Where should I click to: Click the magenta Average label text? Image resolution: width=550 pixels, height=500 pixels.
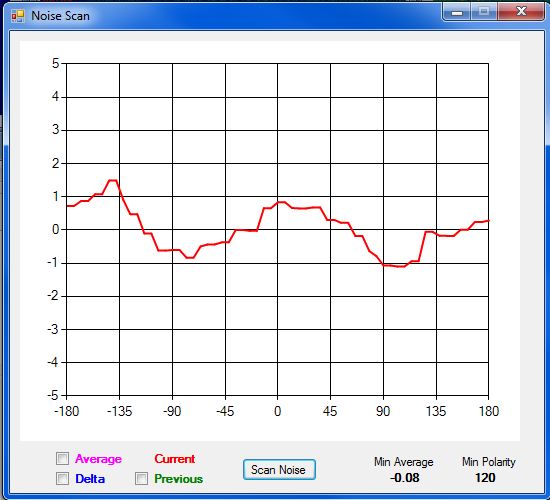(98, 459)
